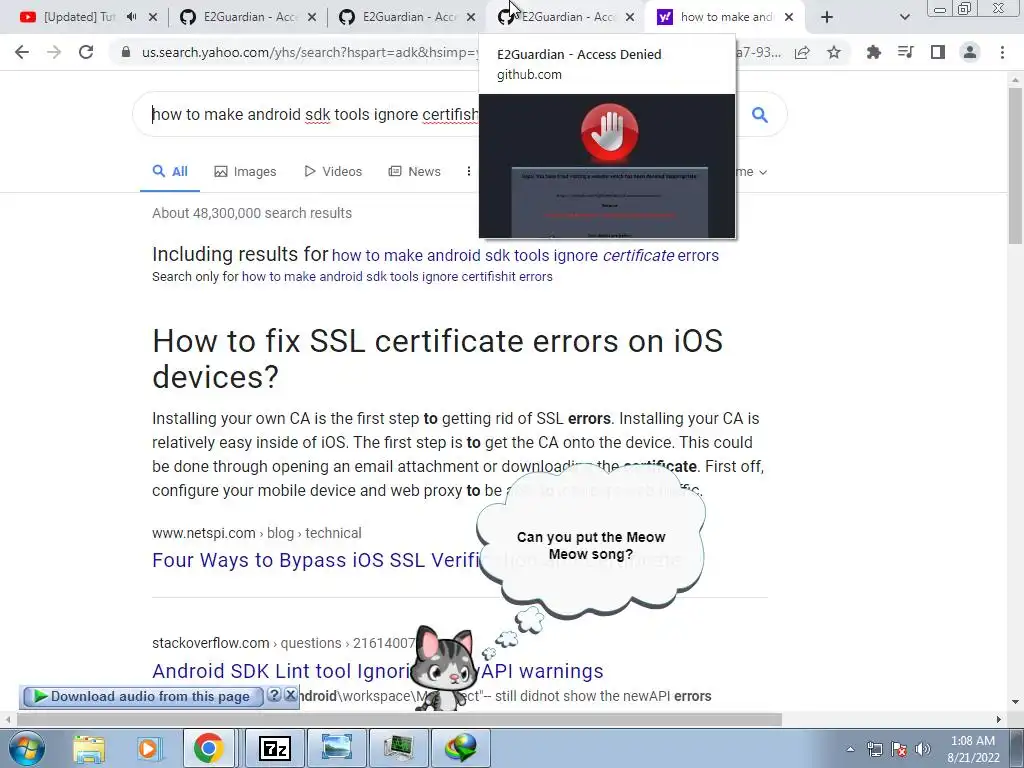Click the network tray icon
The width and height of the screenshot is (1024, 768).
pos(874,749)
